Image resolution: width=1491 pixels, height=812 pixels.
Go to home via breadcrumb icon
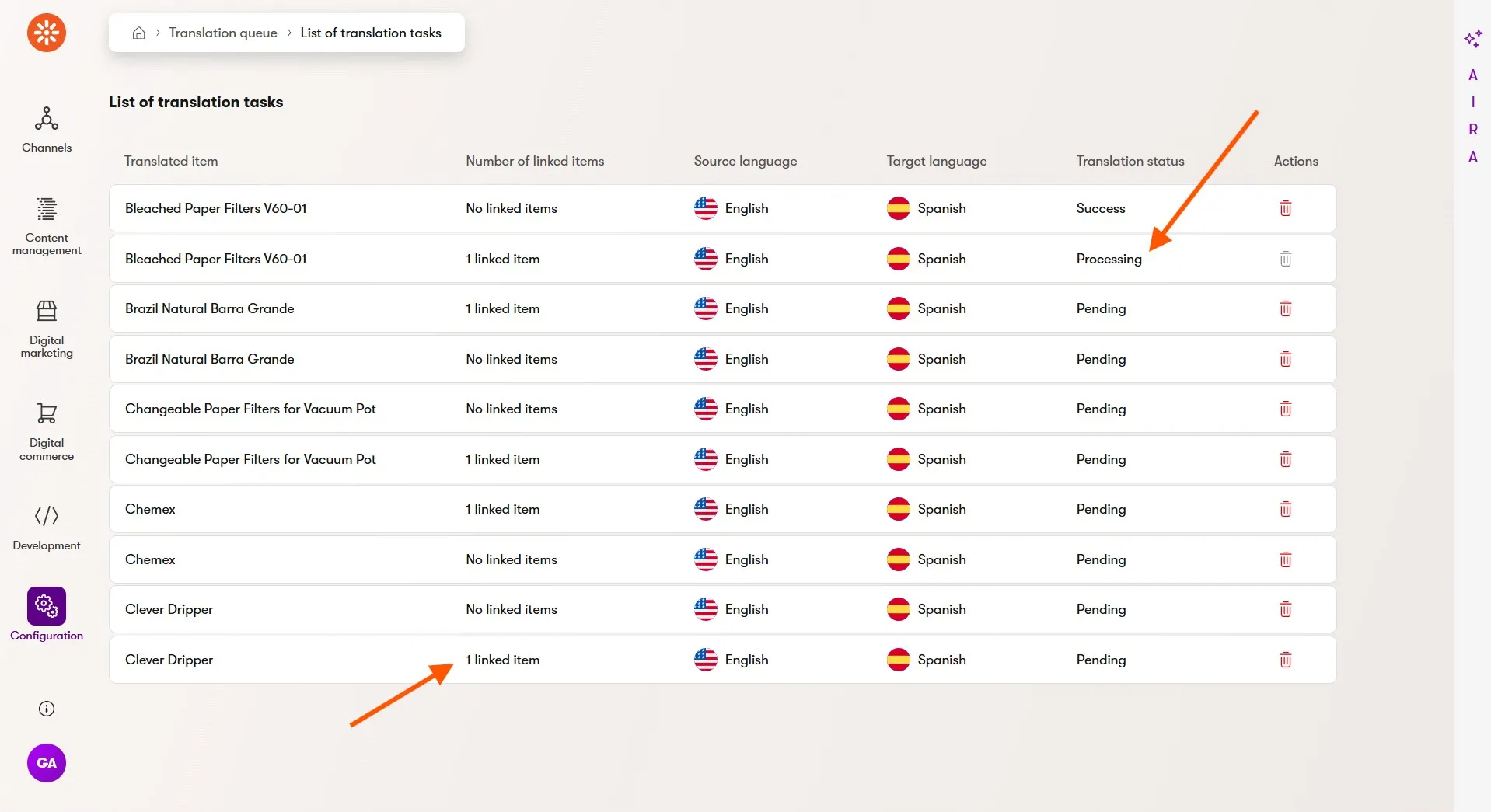pos(139,33)
